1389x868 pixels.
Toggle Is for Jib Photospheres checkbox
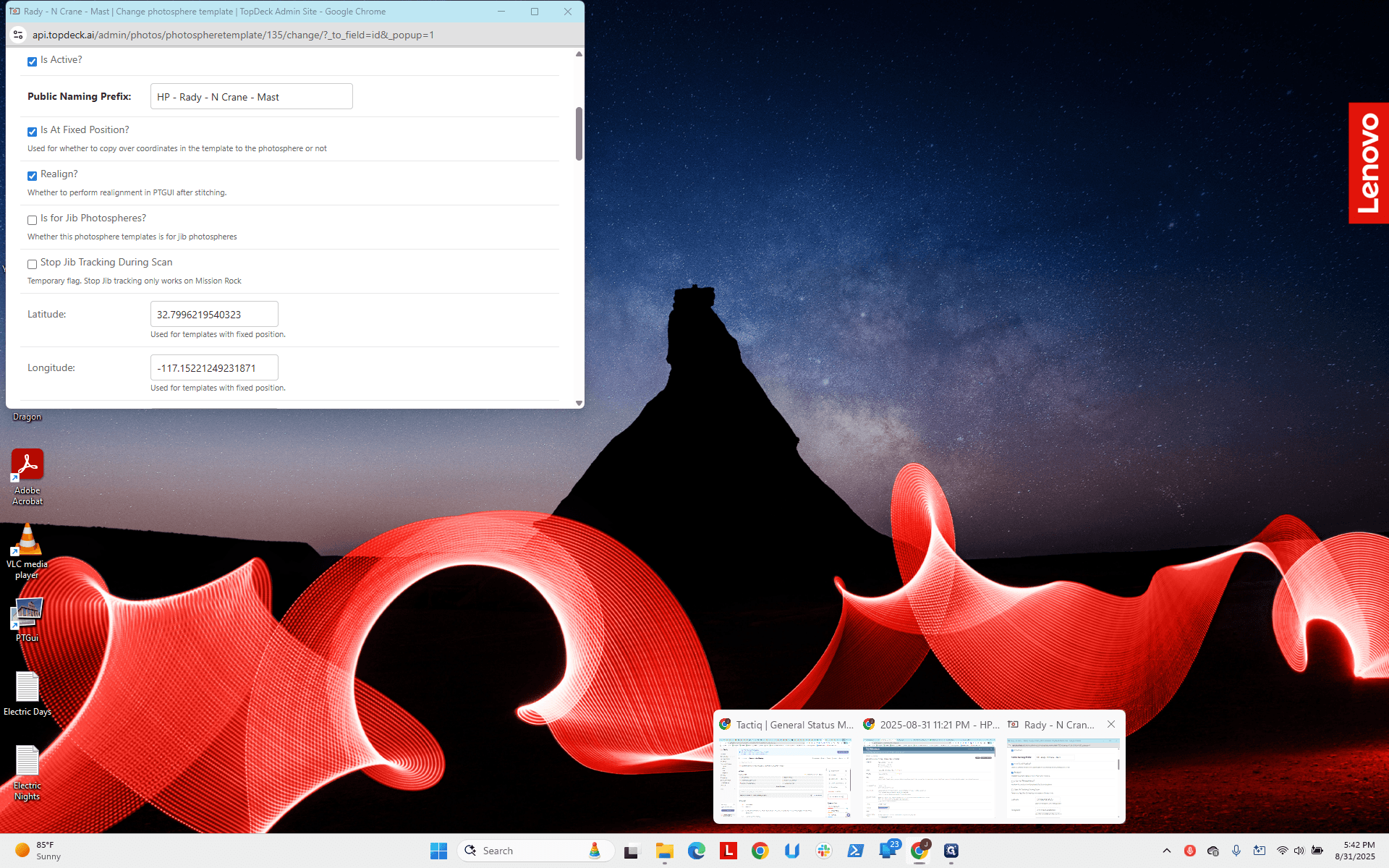[x=32, y=220]
